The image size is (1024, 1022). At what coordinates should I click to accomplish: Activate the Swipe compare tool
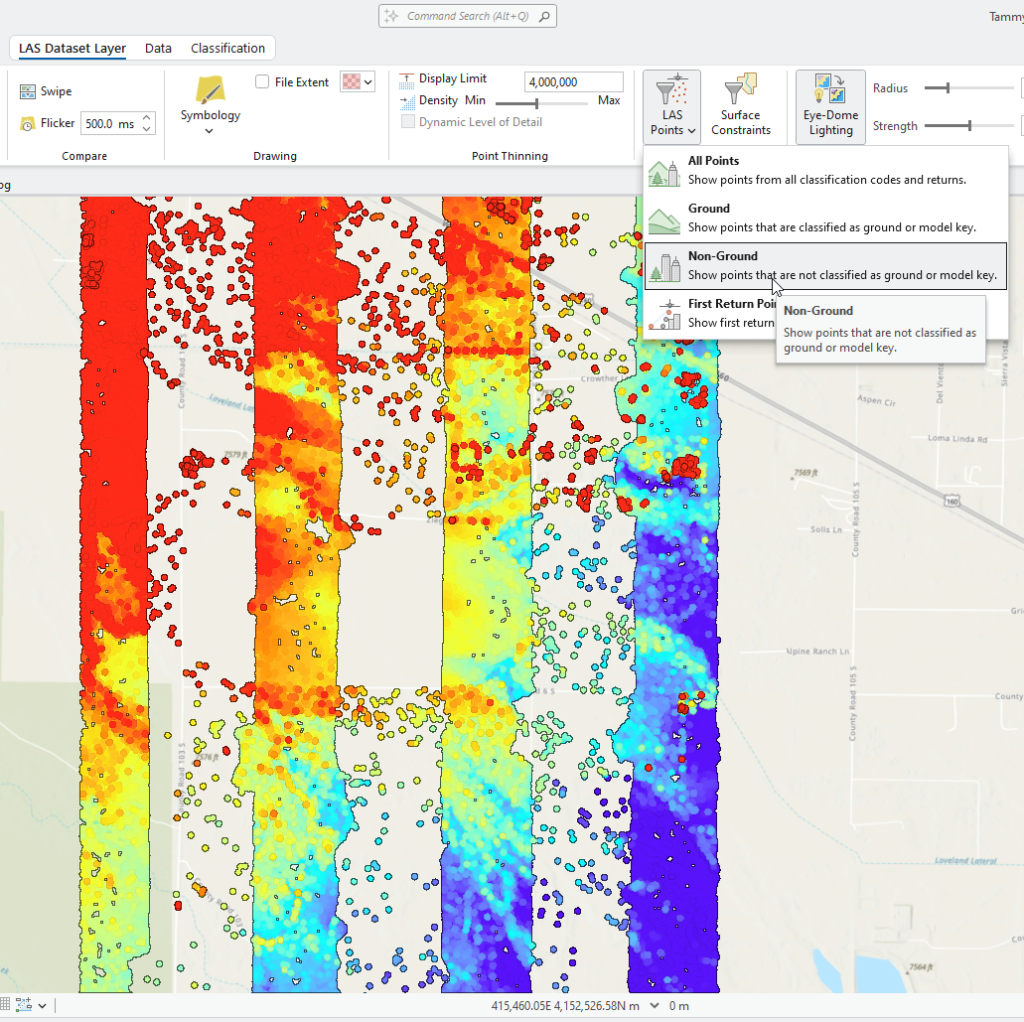(44, 90)
